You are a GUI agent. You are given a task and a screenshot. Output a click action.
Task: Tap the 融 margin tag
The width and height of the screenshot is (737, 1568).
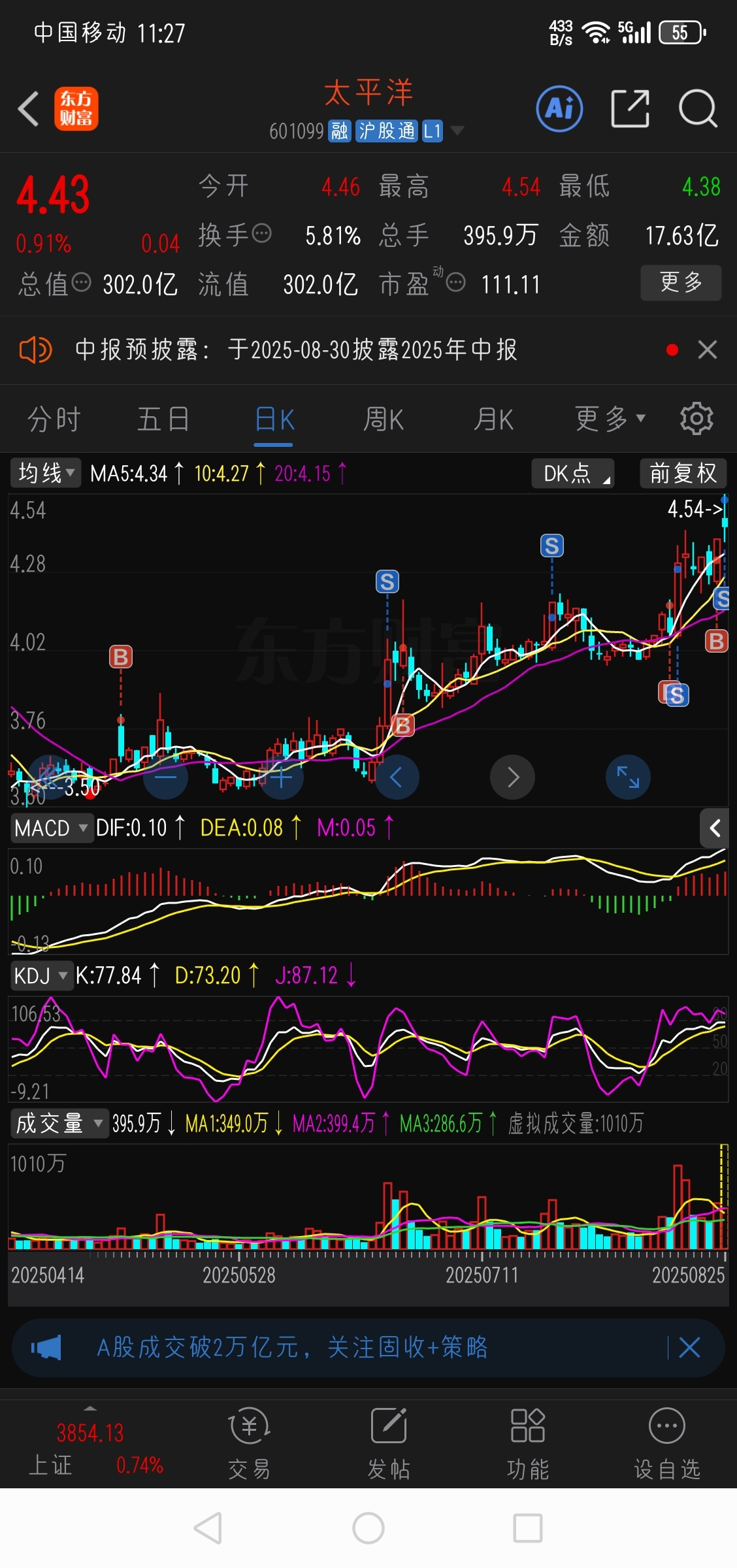point(340,131)
